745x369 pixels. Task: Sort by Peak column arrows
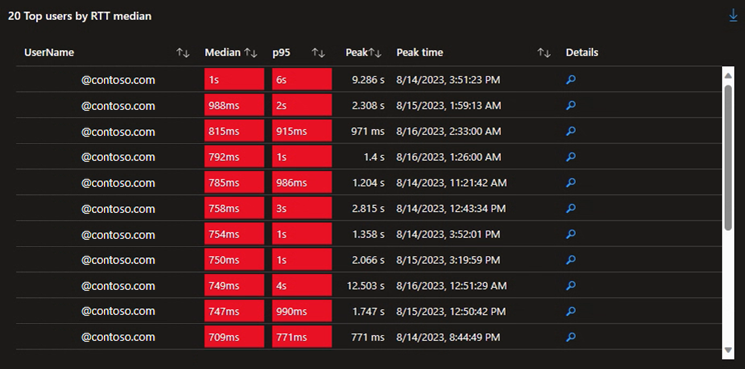(375, 53)
